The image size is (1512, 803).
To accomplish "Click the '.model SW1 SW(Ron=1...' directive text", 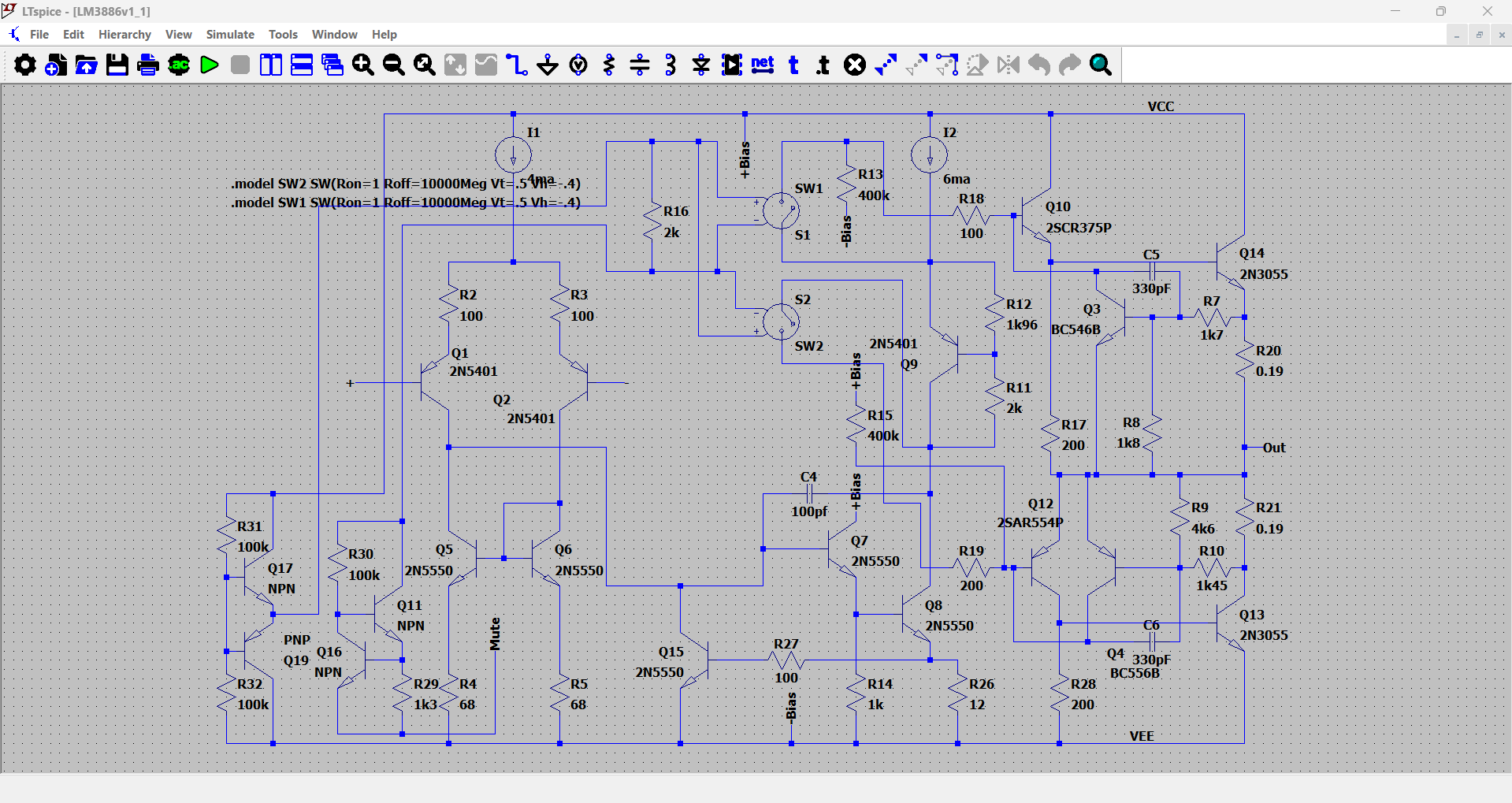I will click(406, 203).
